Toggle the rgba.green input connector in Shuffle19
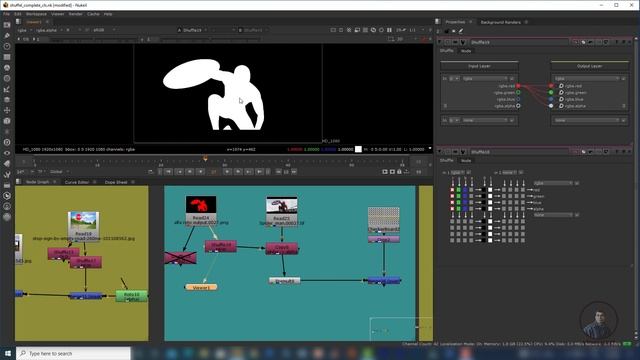640x360 pixels. (518, 93)
